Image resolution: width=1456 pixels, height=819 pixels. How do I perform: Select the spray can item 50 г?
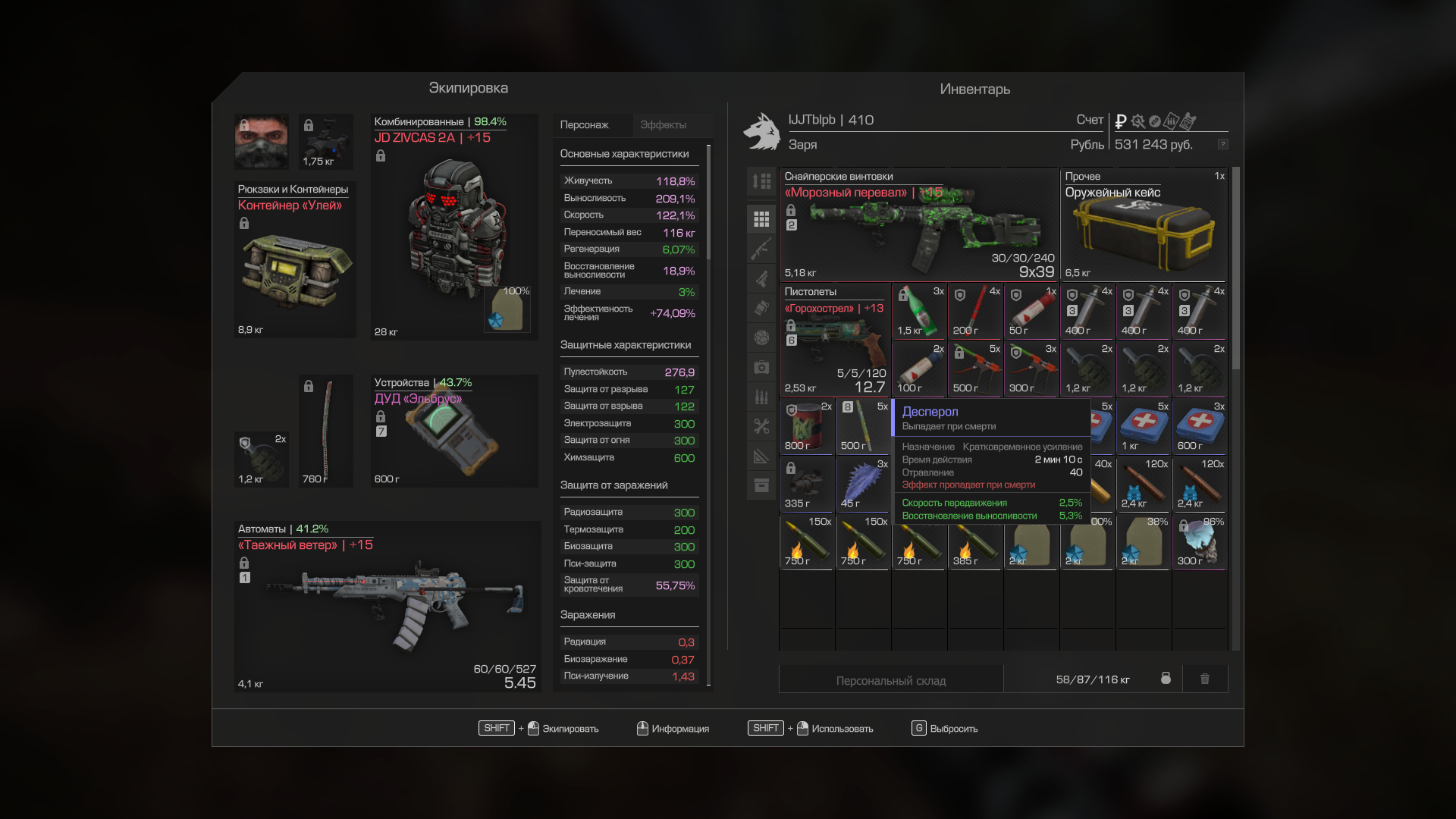pyautogui.click(x=1031, y=311)
